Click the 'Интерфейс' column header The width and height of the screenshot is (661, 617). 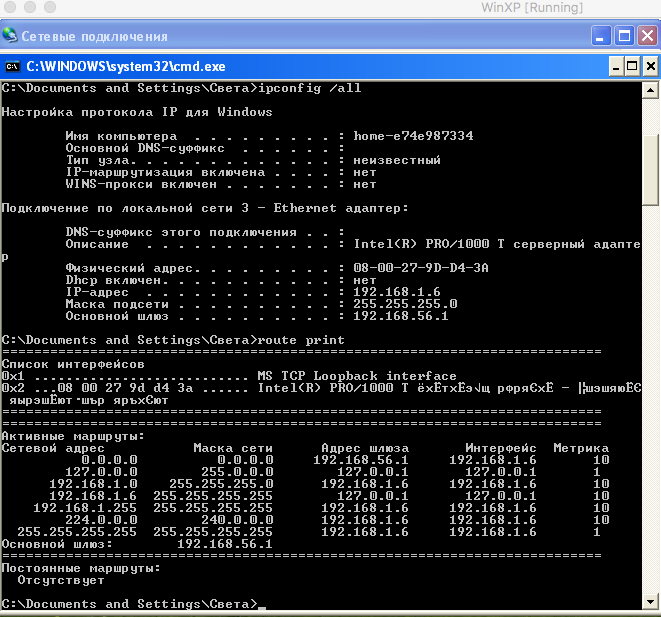501,448
